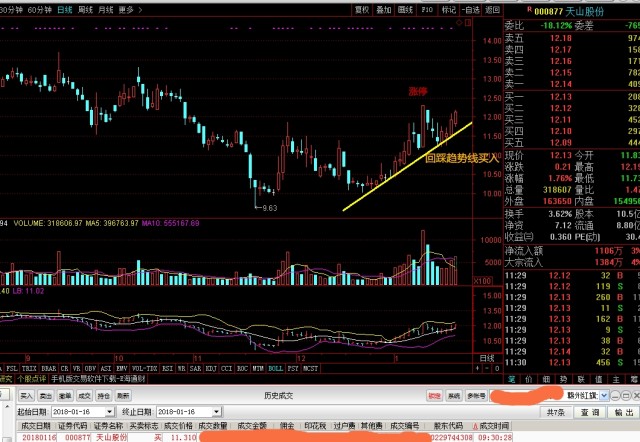Click the 刷新 refresh toolbar button

(x=123, y=395)
